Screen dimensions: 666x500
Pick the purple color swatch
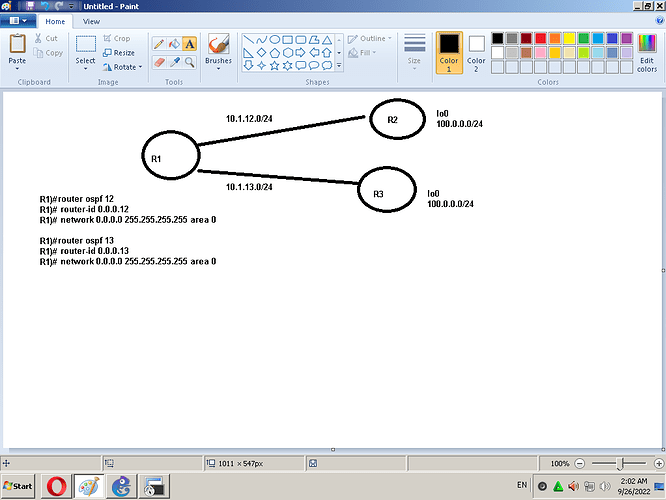626,38
